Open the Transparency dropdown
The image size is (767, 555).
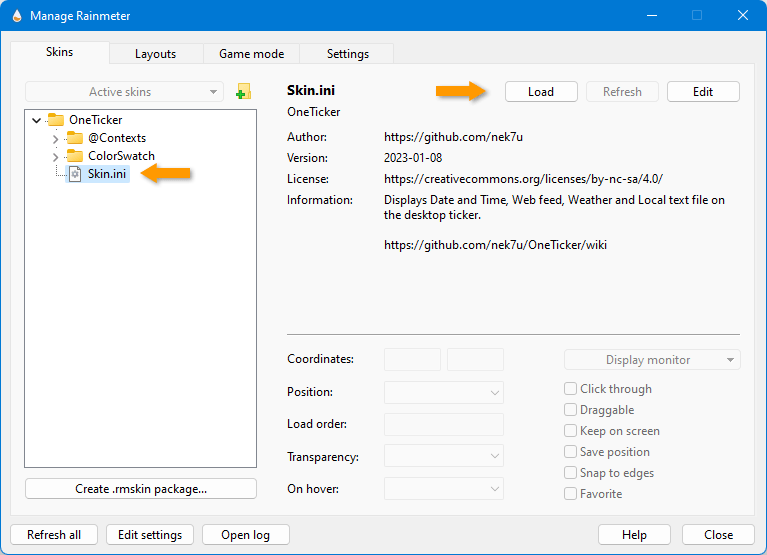pyautogui.click(x=444, y=456)
